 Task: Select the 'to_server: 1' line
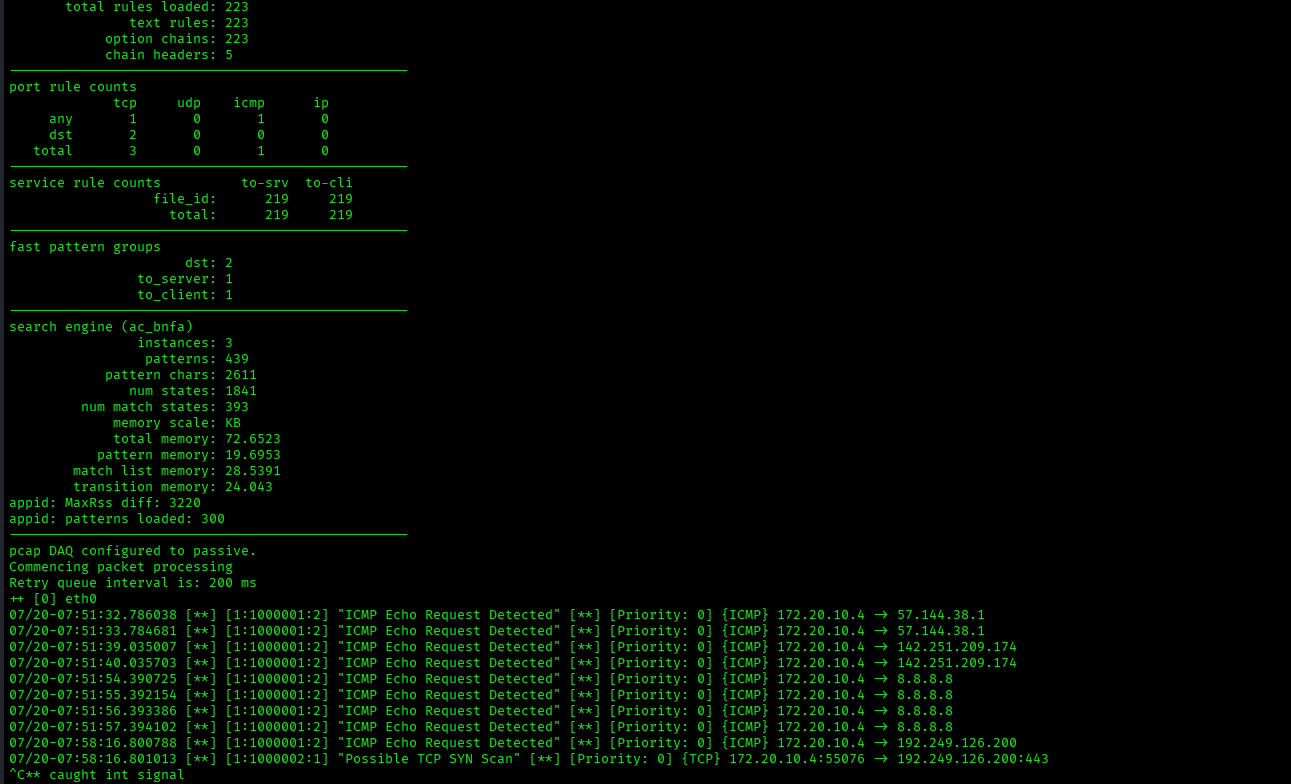pos(185,279)
